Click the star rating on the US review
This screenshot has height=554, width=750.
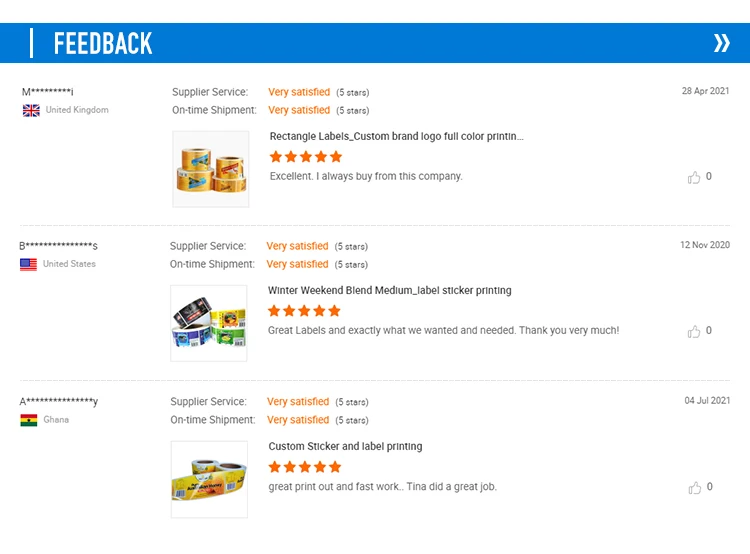(304, 312)
